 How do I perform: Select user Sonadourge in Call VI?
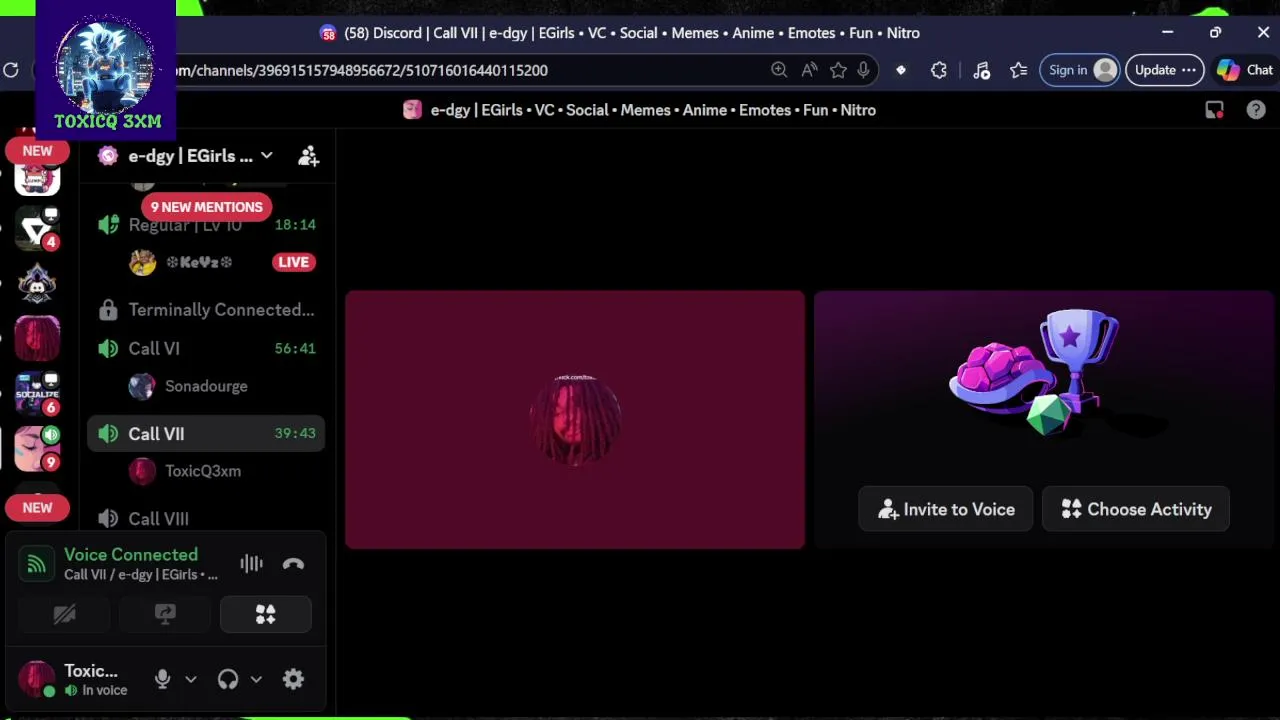[x=206, y=386]
